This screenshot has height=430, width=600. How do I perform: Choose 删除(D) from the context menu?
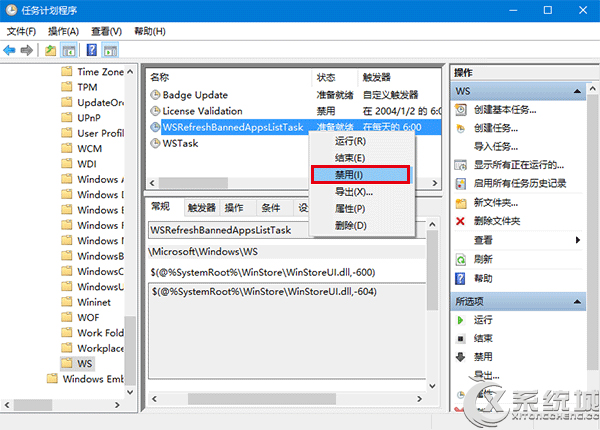coord(362,226)
